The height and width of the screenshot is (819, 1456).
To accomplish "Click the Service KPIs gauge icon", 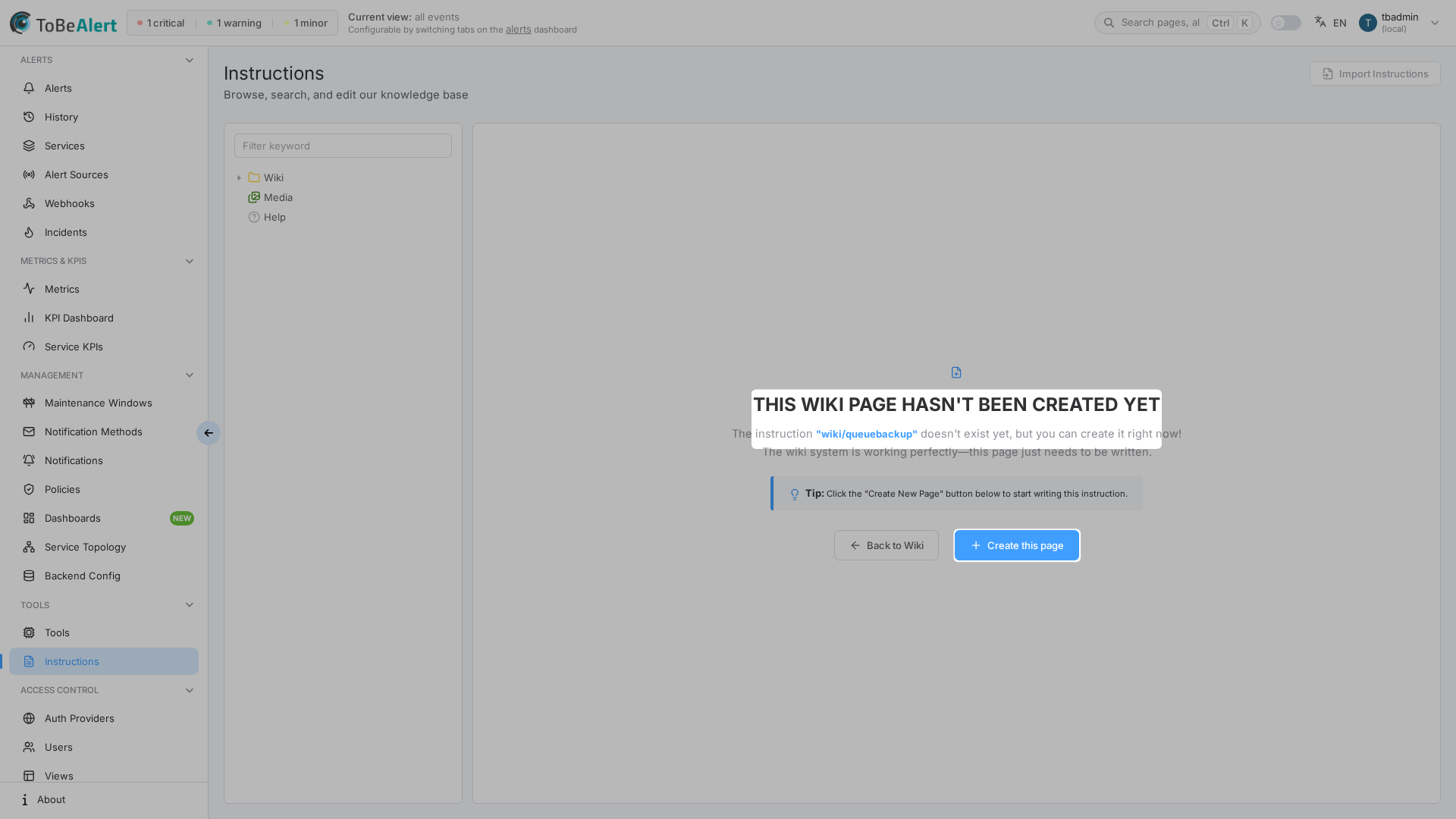I will click(29, 347).
